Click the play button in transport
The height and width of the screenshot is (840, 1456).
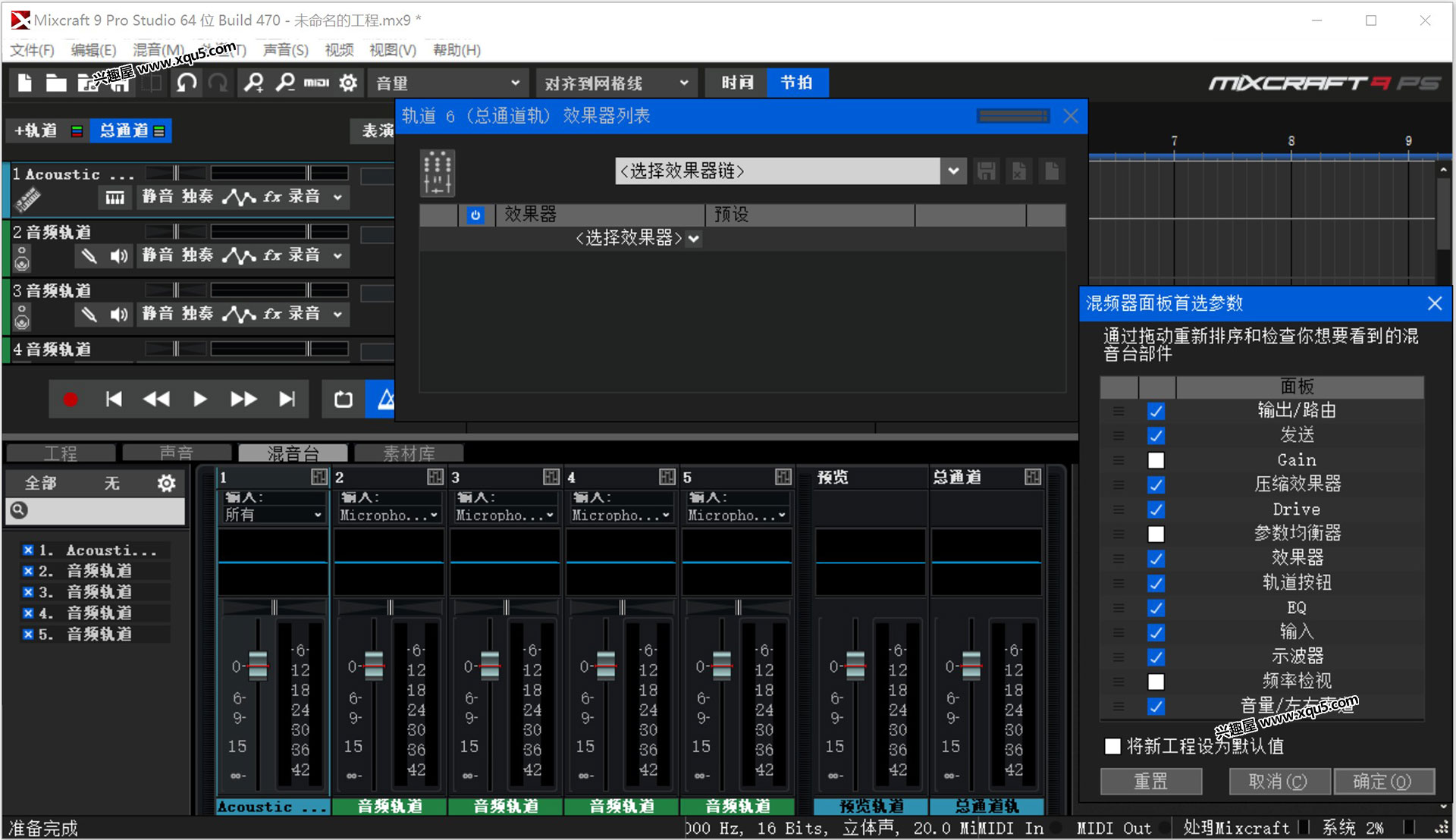[199, 400]
